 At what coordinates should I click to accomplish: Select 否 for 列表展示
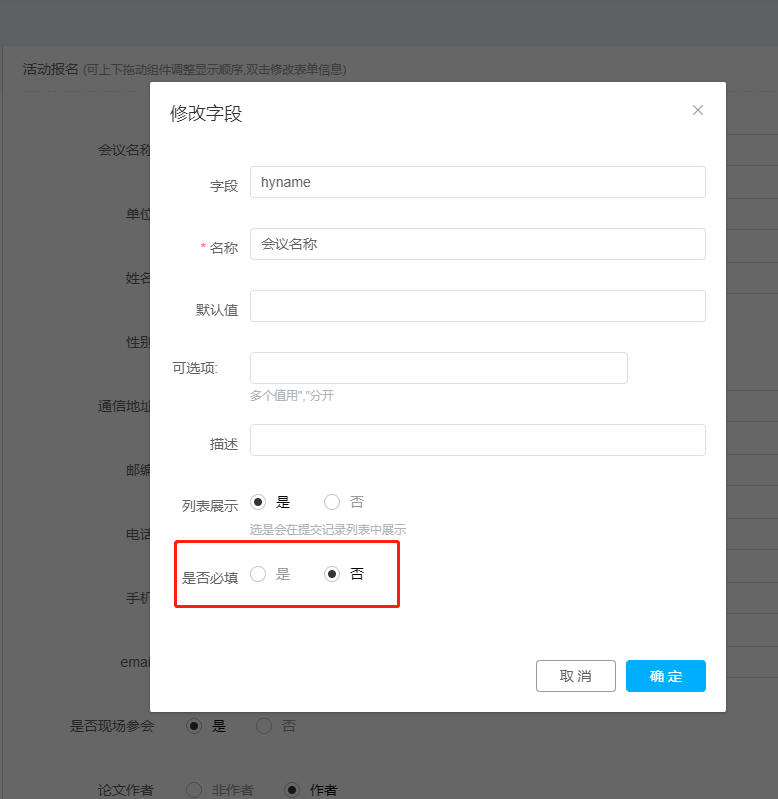point(332,502)
